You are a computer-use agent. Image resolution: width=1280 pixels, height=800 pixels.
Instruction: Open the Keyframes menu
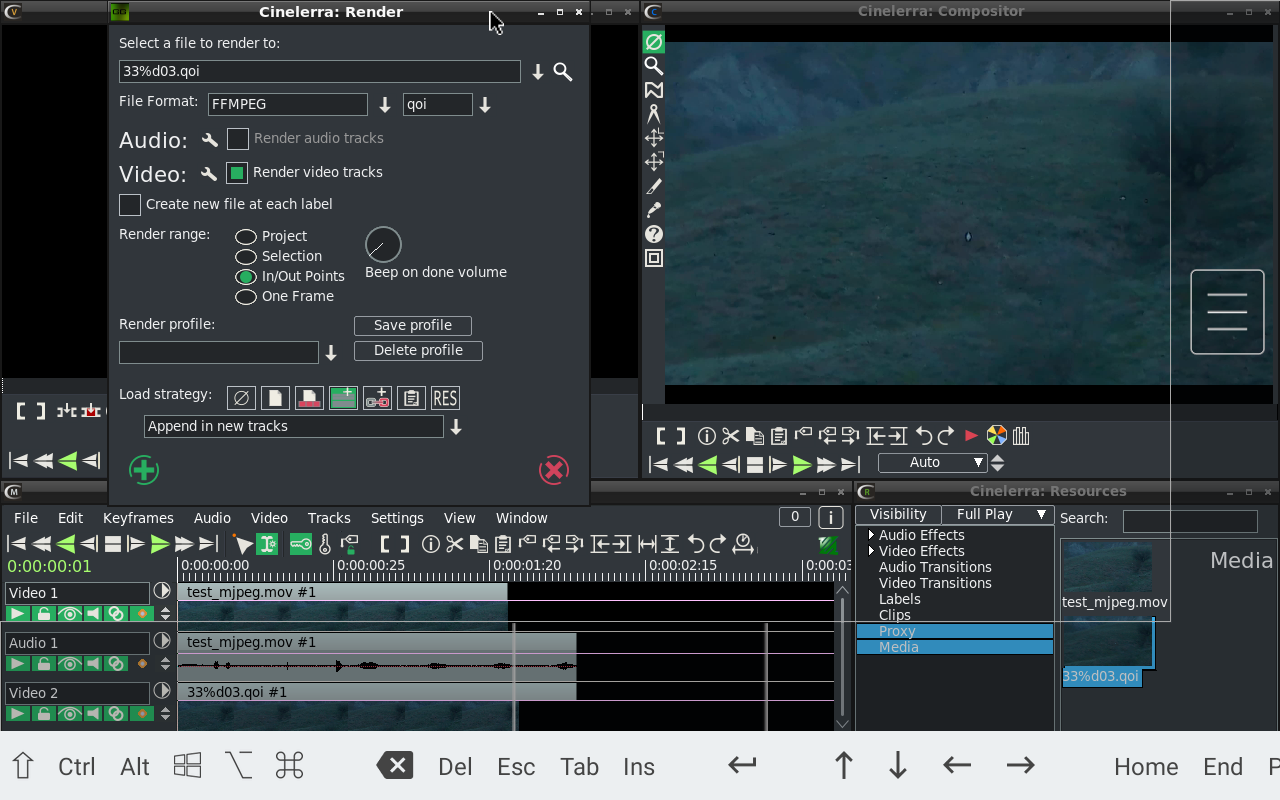point(138,518)
